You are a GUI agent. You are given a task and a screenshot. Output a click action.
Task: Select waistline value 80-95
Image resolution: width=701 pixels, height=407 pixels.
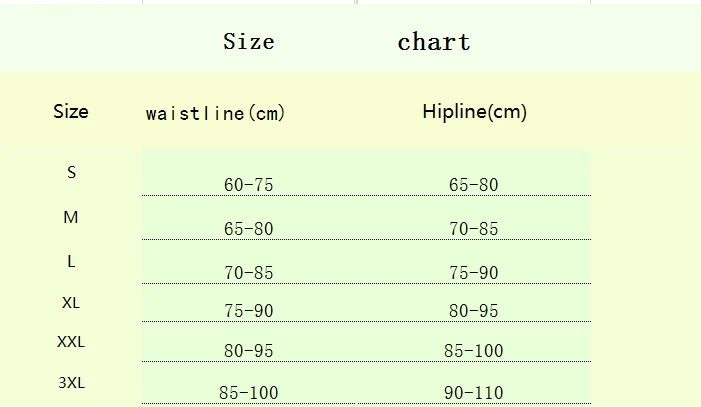point(249,351)
